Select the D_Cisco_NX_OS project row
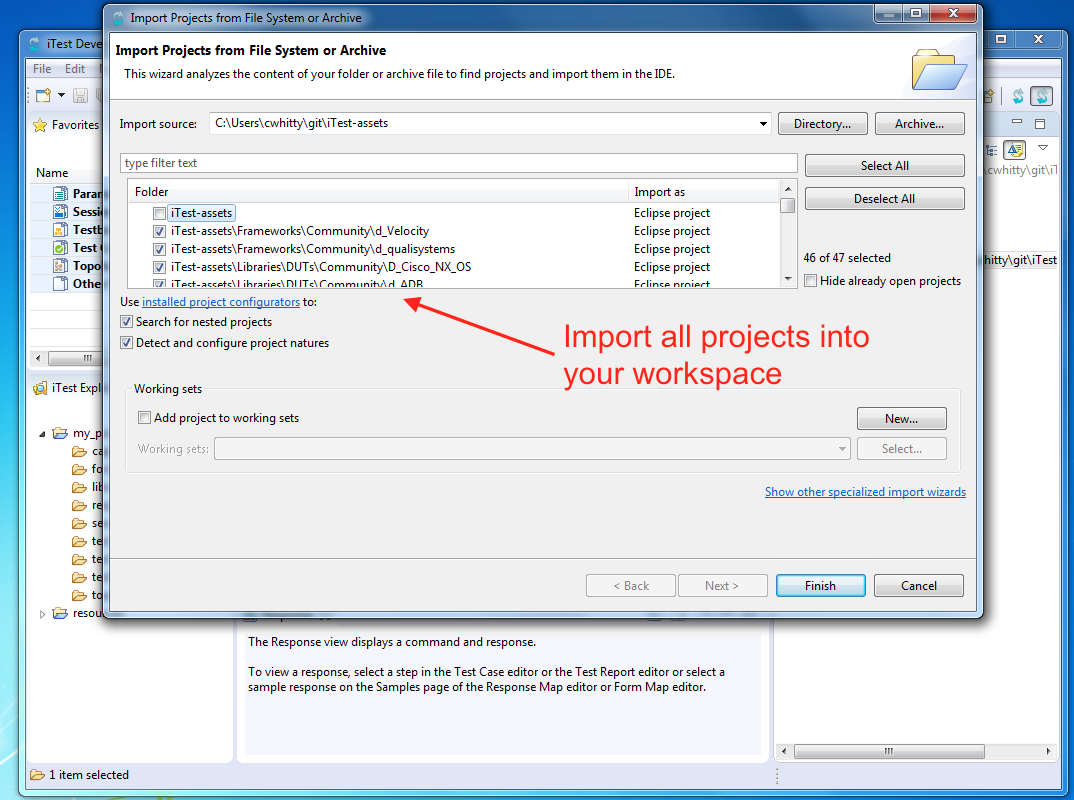 [321, 267]
